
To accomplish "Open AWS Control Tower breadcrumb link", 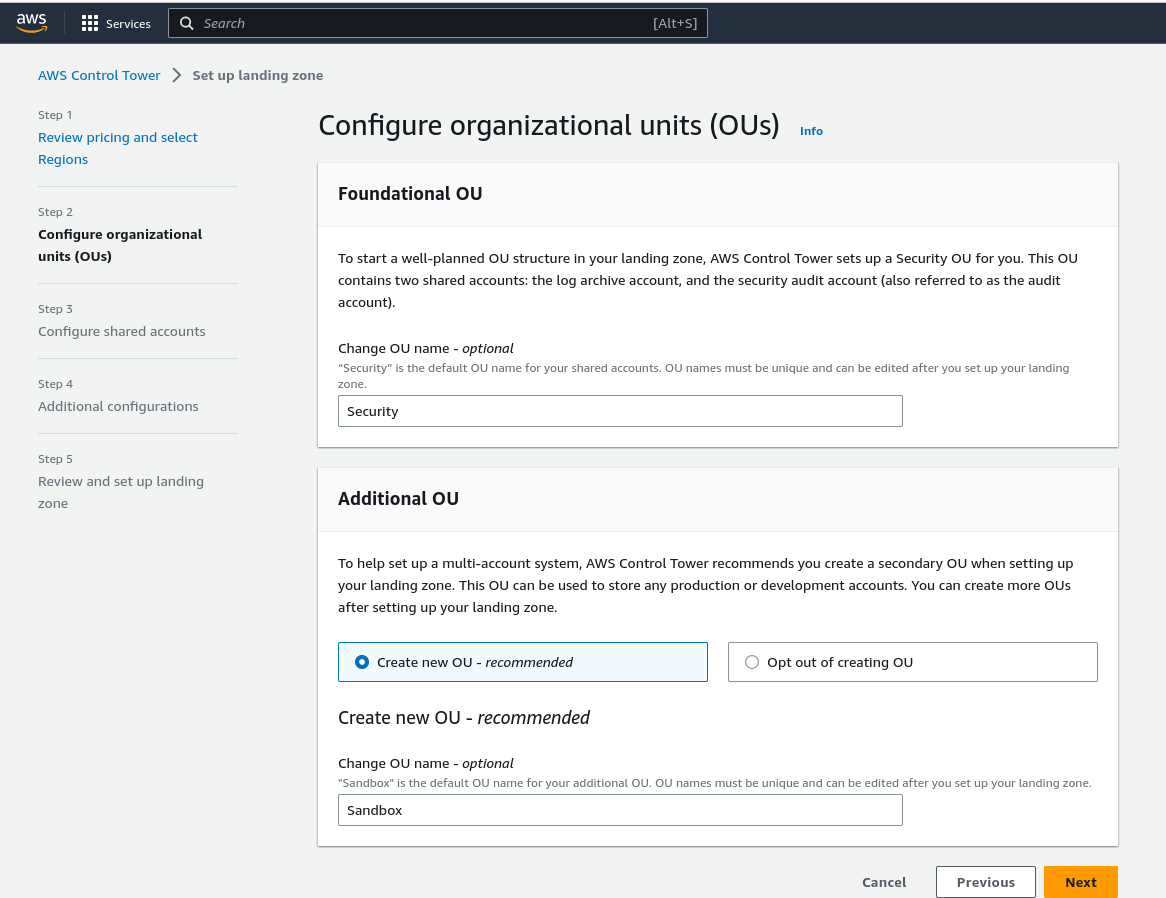I will (99, 75).
